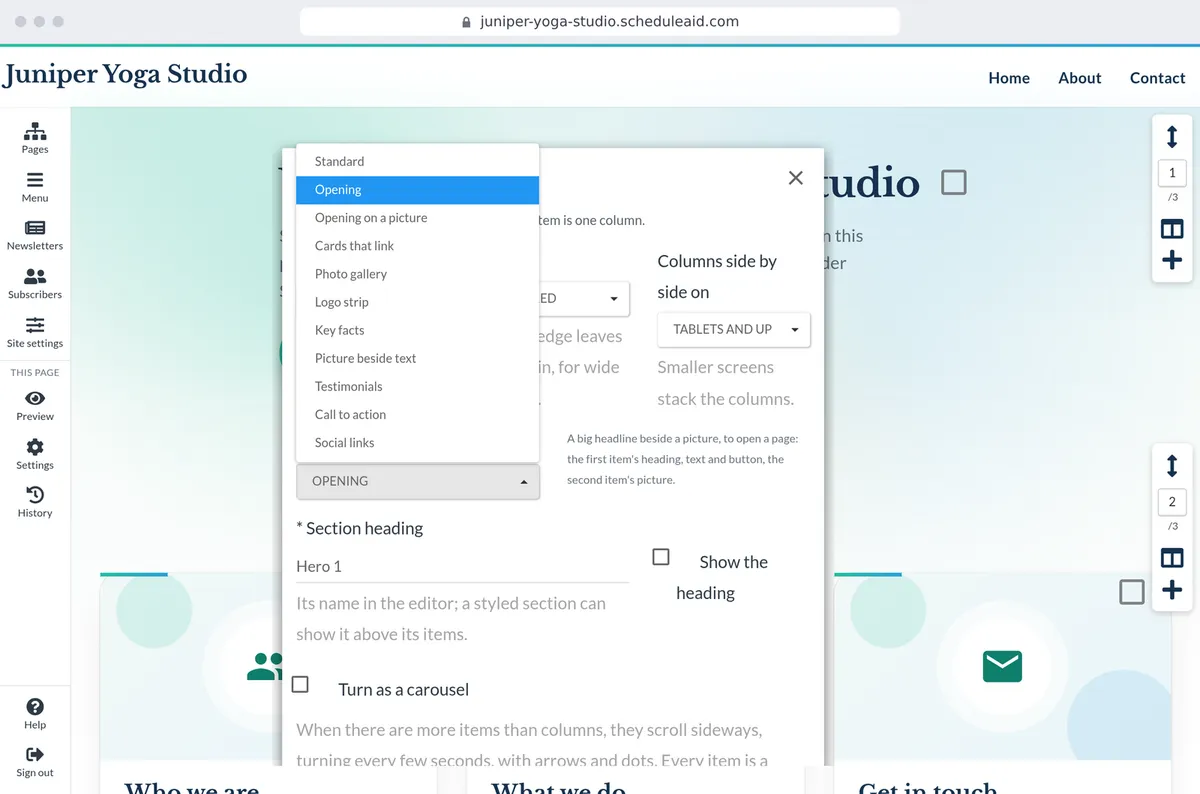Open the Pages site map icon
The height and width of the screenshot is (794, 1200).
tap(35, 131)
